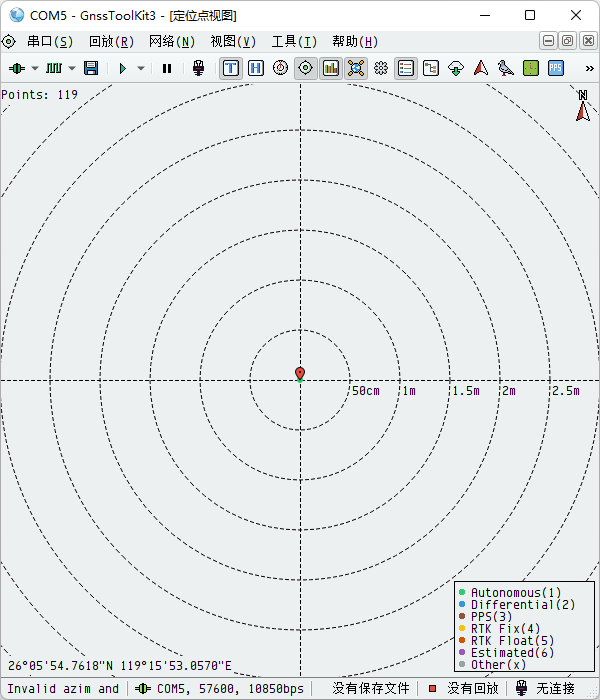
Task: Restore the inner document window
Action: coord(568,41)
